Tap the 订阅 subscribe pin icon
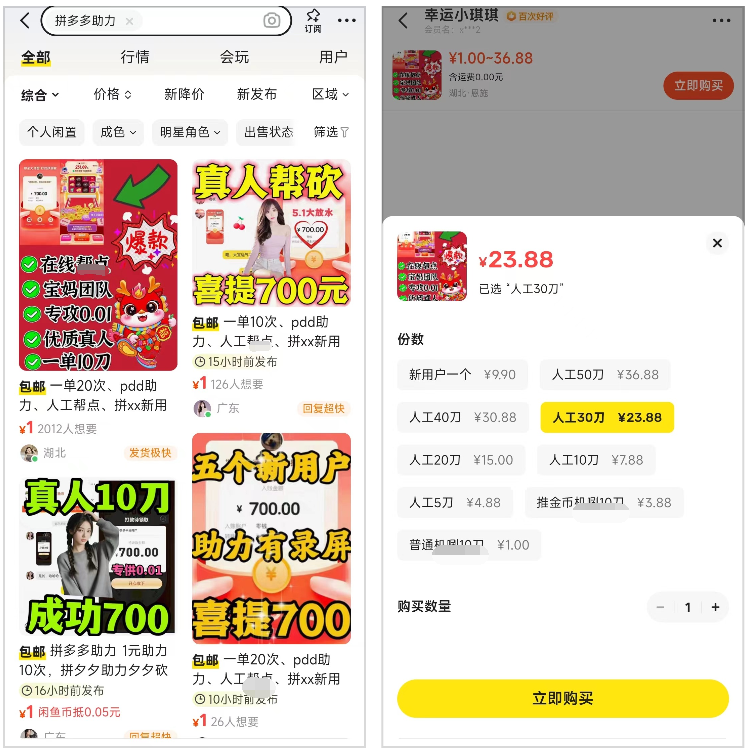750x751 pixels. [x=313, y=21]
